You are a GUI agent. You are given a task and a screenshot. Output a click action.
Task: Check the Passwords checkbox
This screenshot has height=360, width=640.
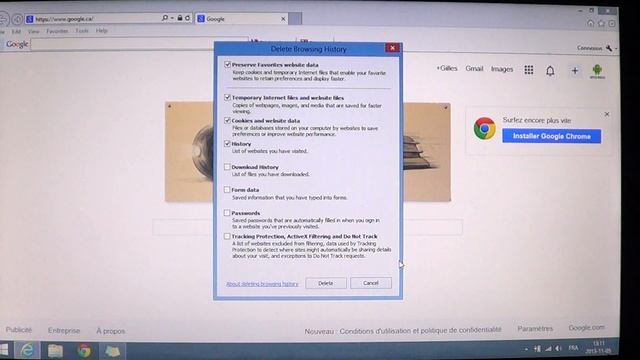[227, 213]
